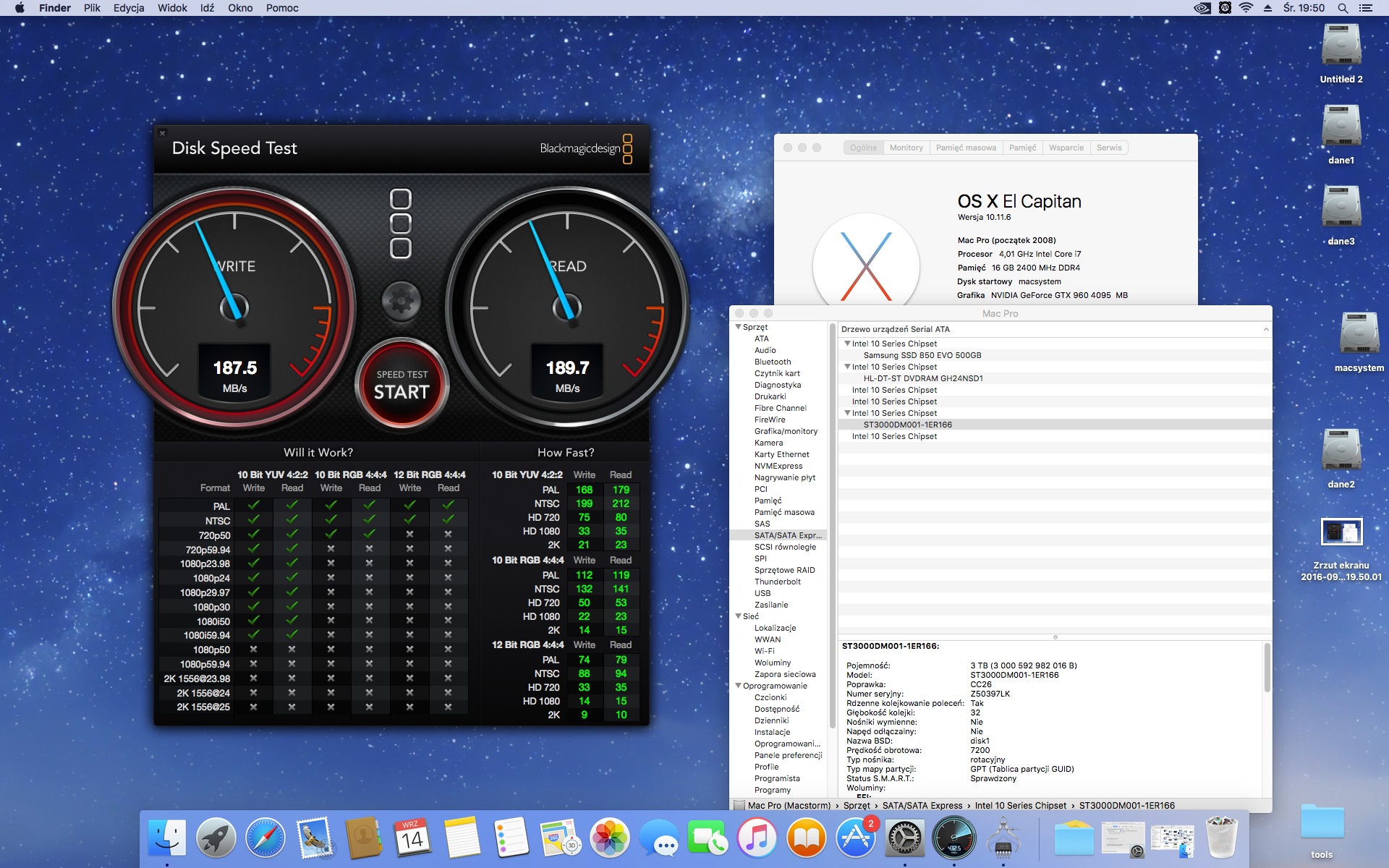Collapse first Intel 10 Series Chipset node
The height and width of the screenshot is (868, 1389).
(847, 344)
